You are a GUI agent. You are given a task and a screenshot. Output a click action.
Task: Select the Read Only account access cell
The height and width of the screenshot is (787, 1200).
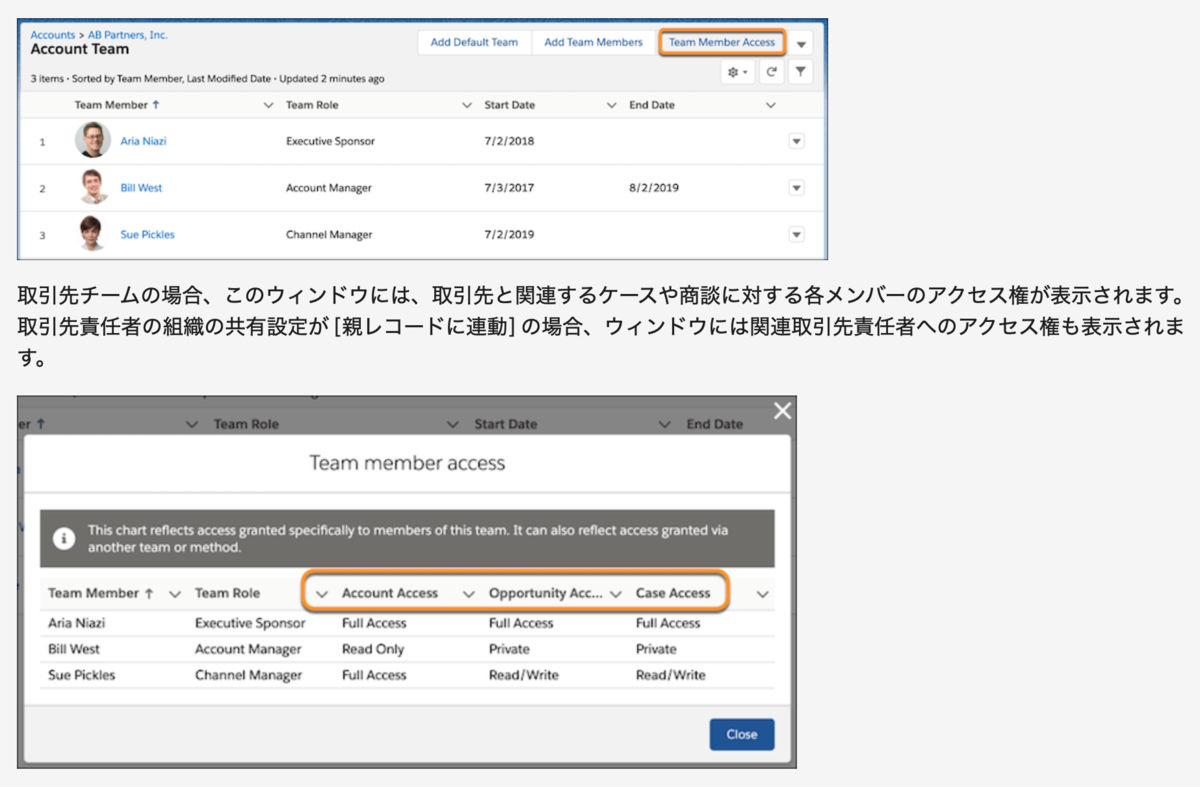(373, 649)
